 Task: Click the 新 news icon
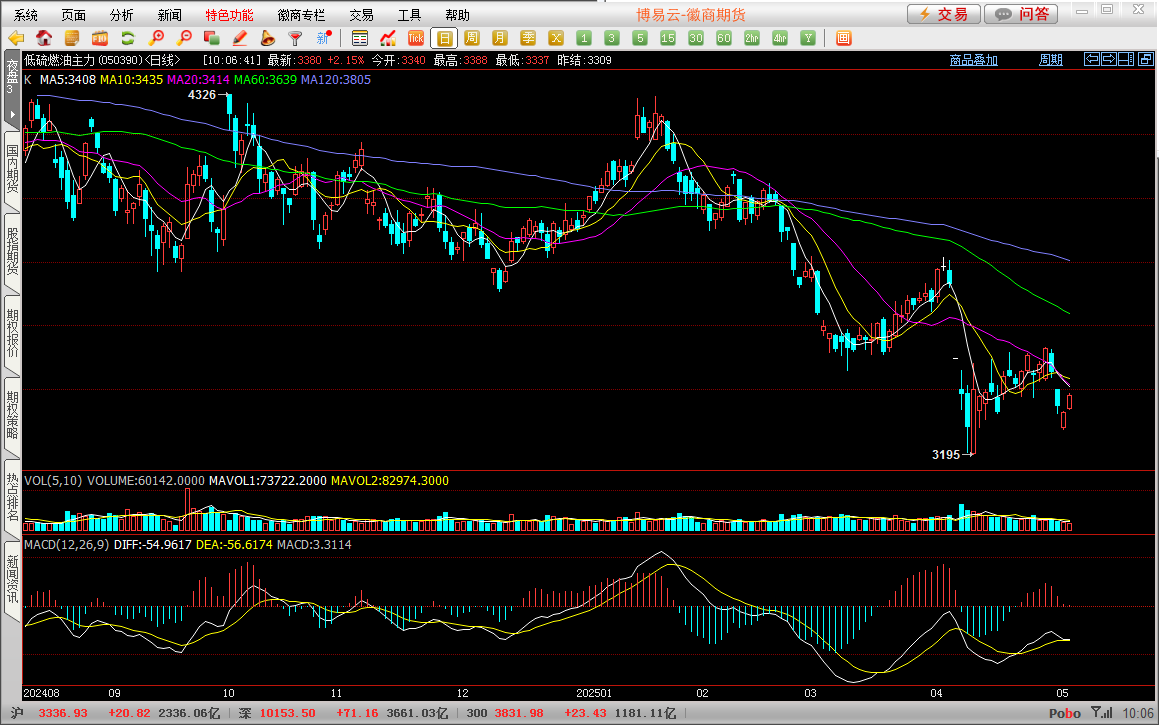324,38
